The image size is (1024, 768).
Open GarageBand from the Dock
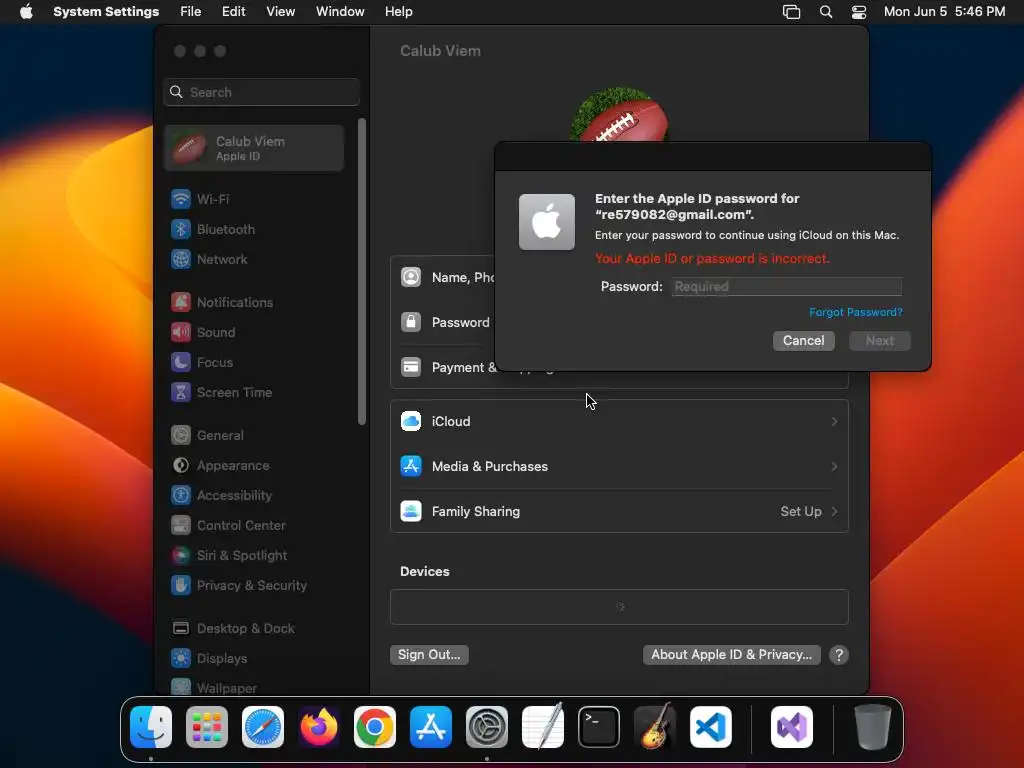click(x=655, y=727)
